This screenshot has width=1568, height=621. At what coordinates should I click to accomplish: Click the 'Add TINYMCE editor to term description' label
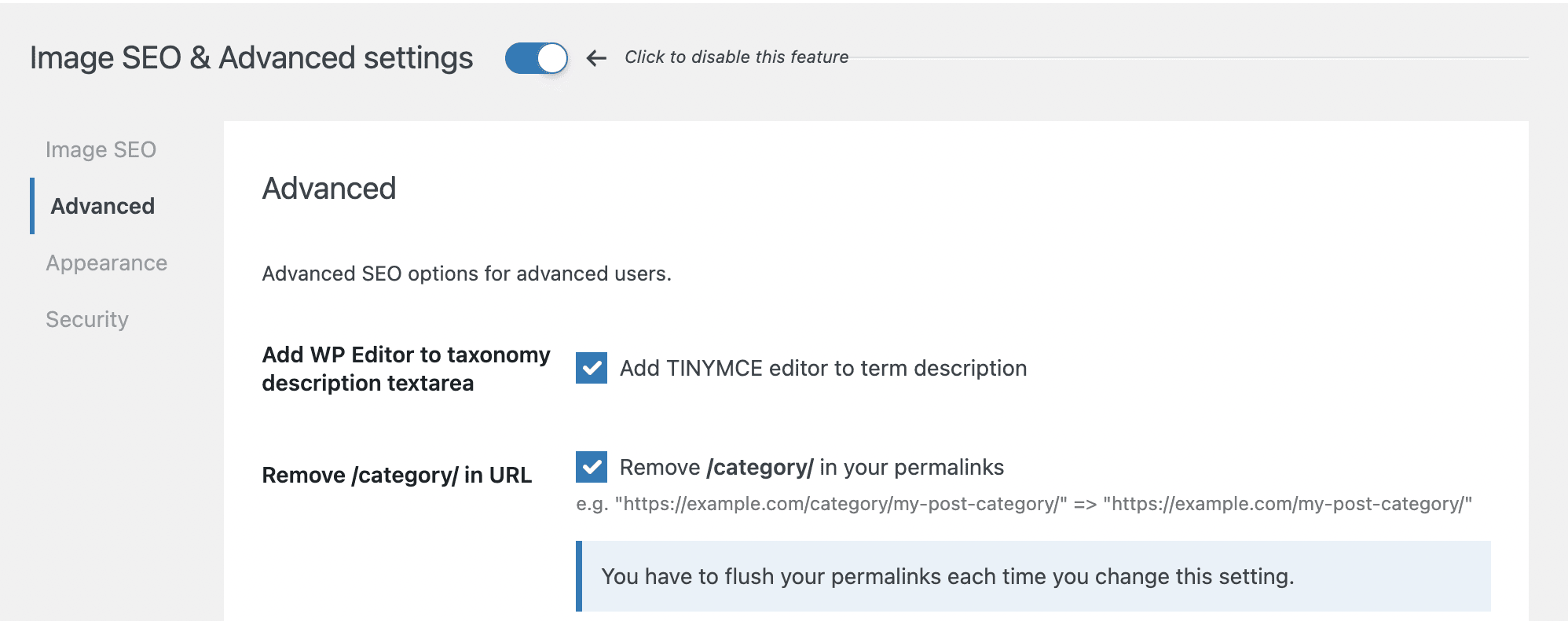point(822,368)
